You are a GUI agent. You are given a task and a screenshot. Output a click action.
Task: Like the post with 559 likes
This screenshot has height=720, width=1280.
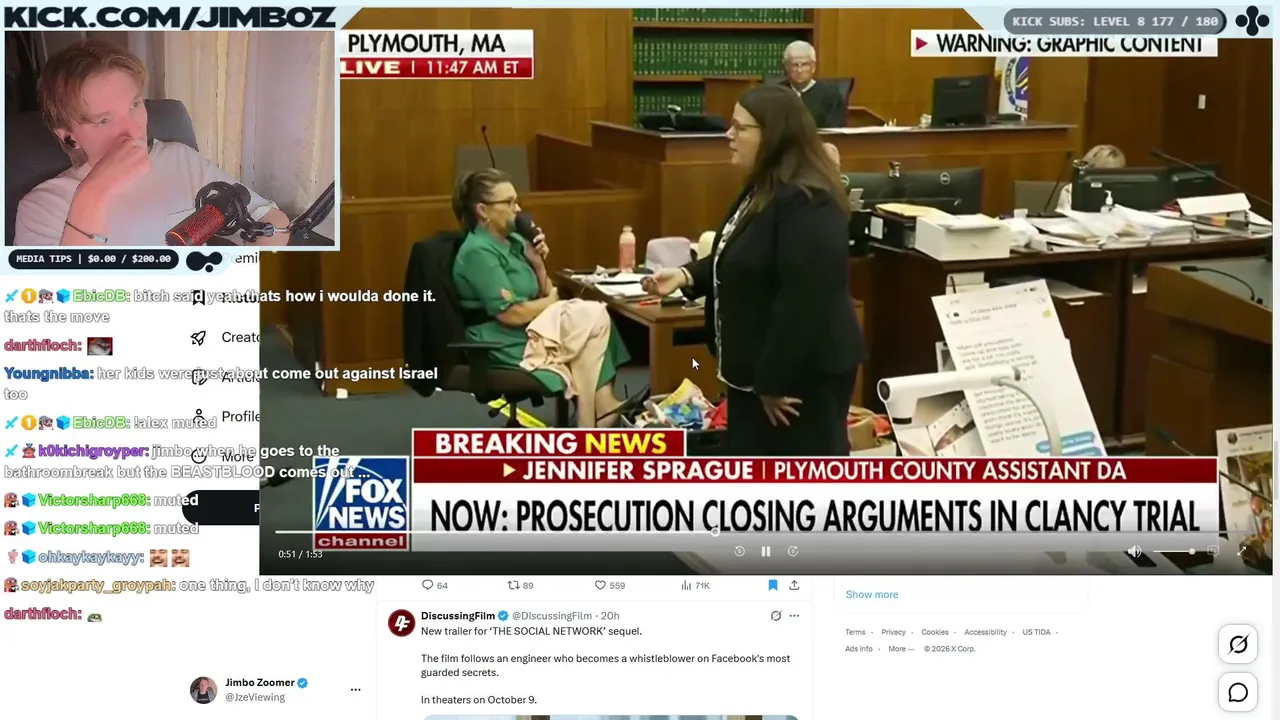tap(610, 585)
